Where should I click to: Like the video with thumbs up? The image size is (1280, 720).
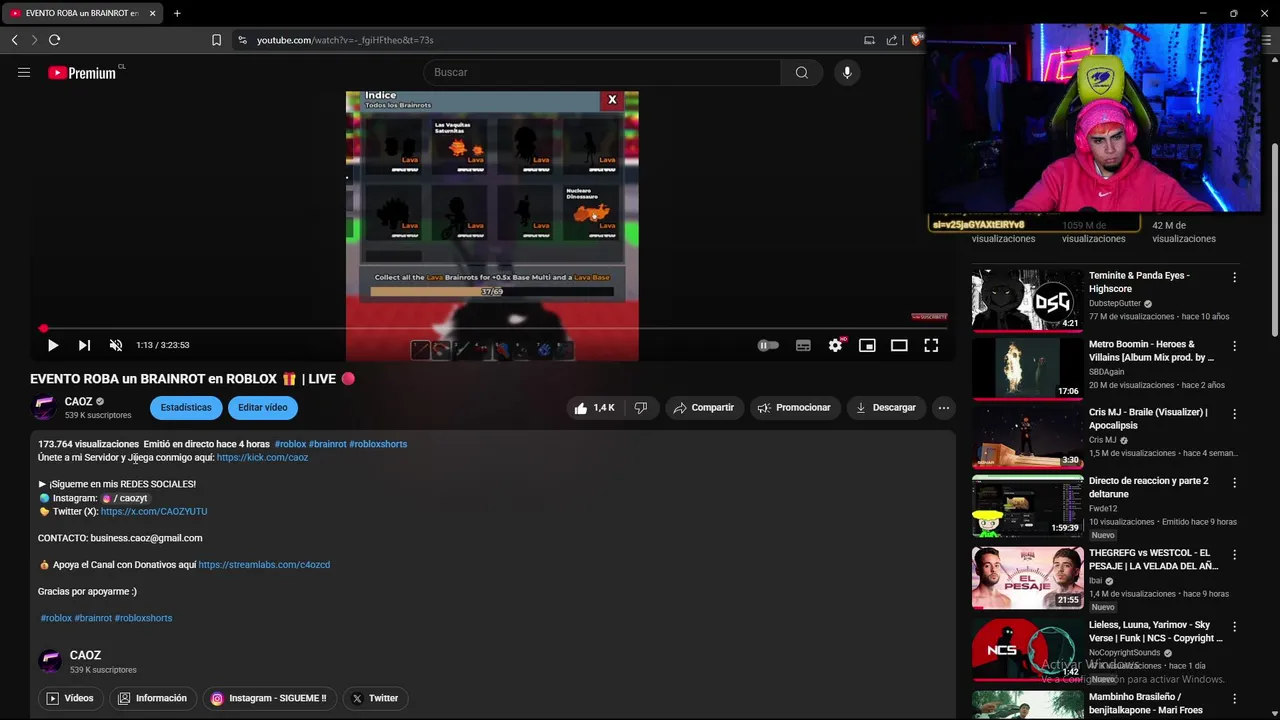click(x=594, y=408)
